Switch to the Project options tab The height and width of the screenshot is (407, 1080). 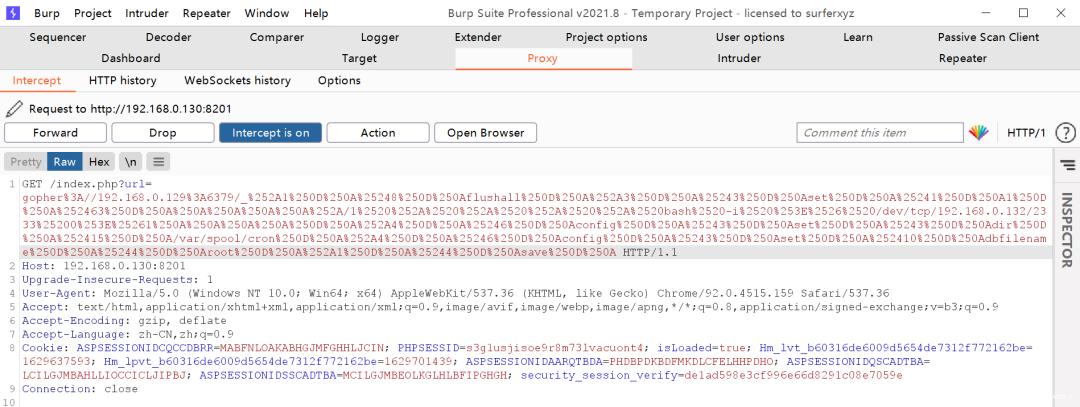tap(606, 37)
